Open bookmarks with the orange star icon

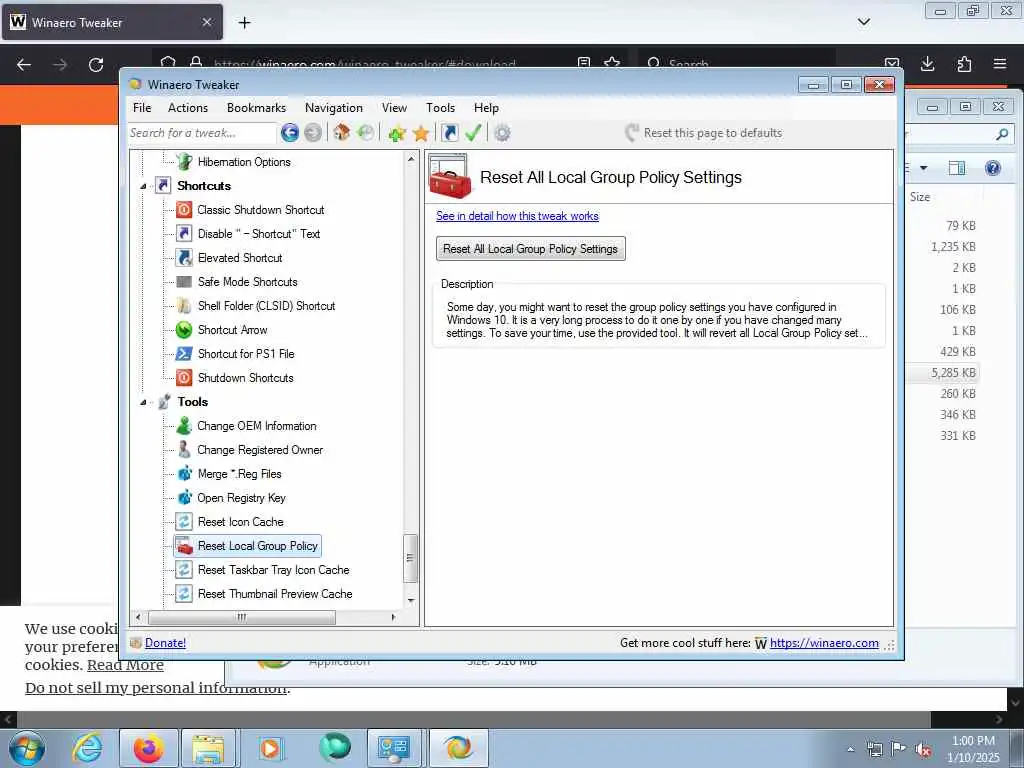(421, 133)
